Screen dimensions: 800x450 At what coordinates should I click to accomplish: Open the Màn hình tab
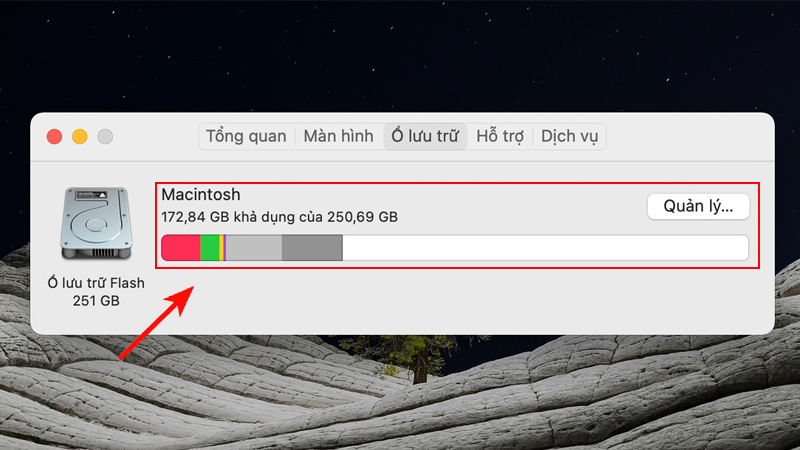338,137
